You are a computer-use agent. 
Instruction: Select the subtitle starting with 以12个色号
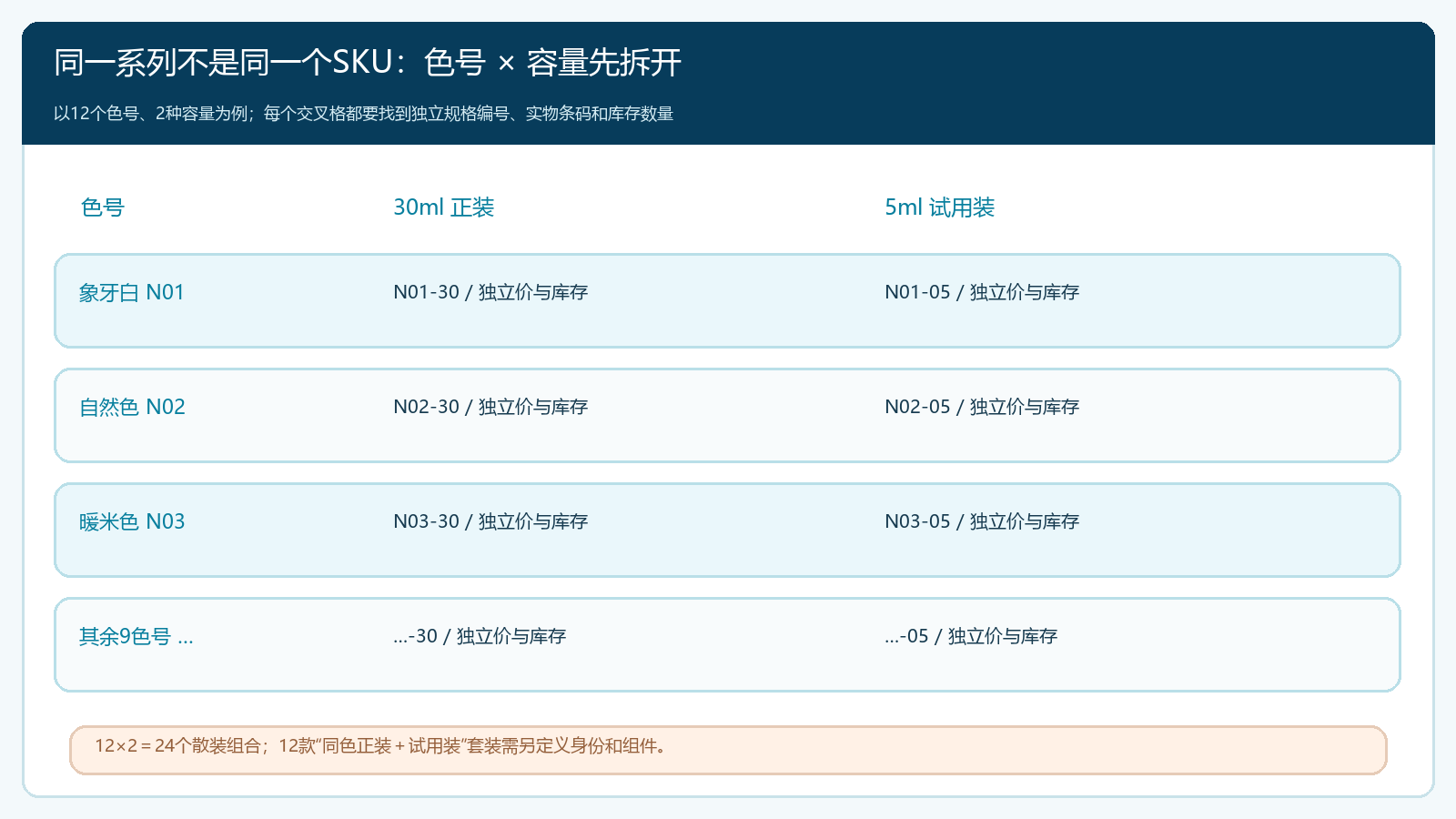[x=363, y=114]
